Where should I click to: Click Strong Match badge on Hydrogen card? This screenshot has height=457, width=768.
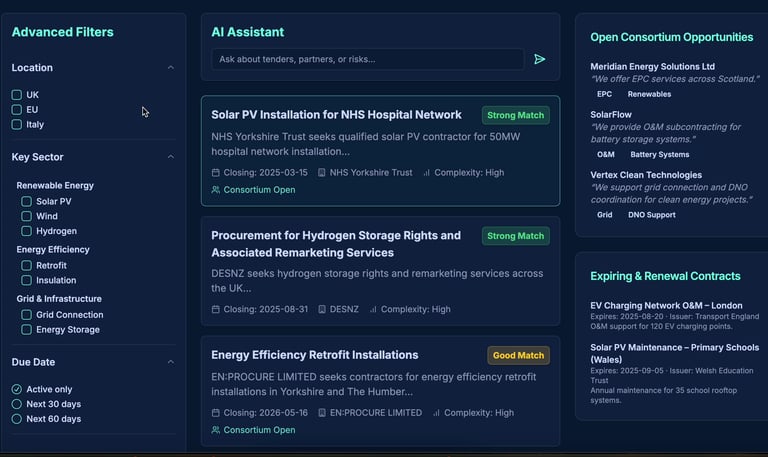point(515,236)
